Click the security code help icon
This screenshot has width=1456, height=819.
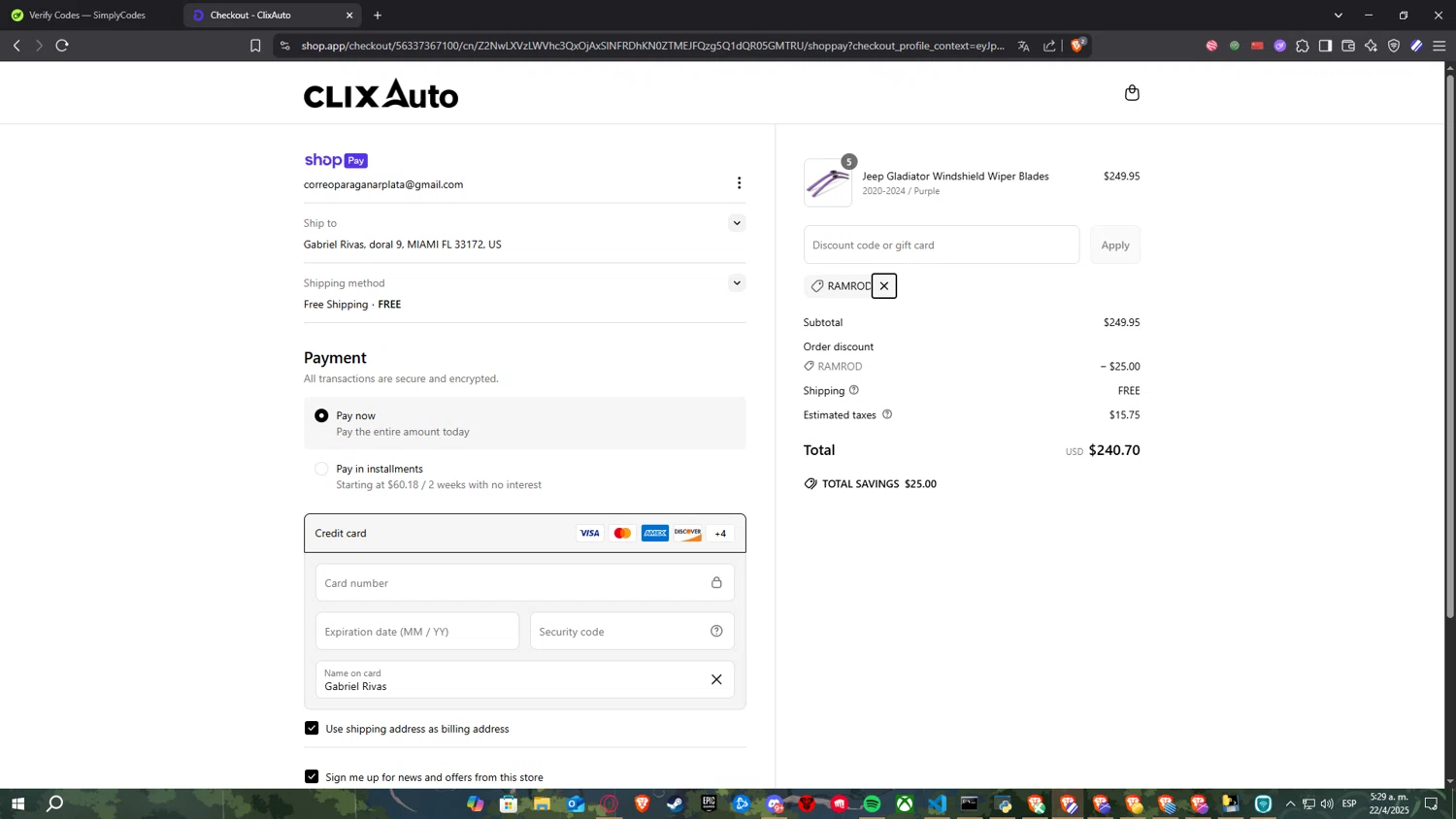coord(716,631)
